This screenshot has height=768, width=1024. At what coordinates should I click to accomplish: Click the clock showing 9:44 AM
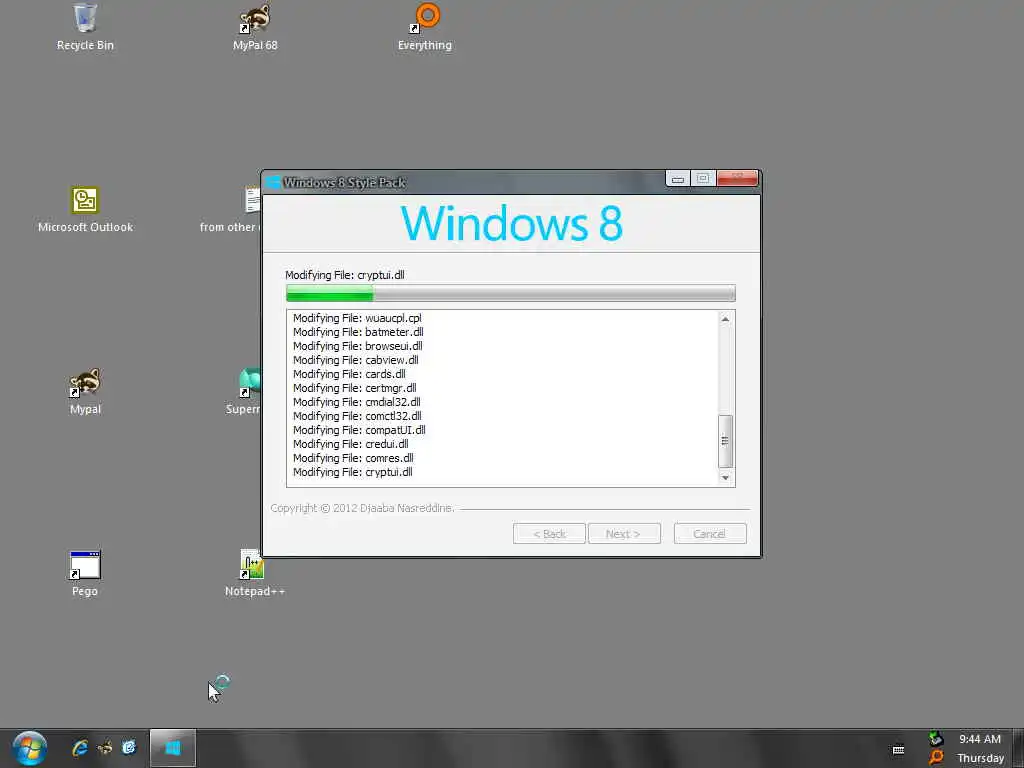980,739
